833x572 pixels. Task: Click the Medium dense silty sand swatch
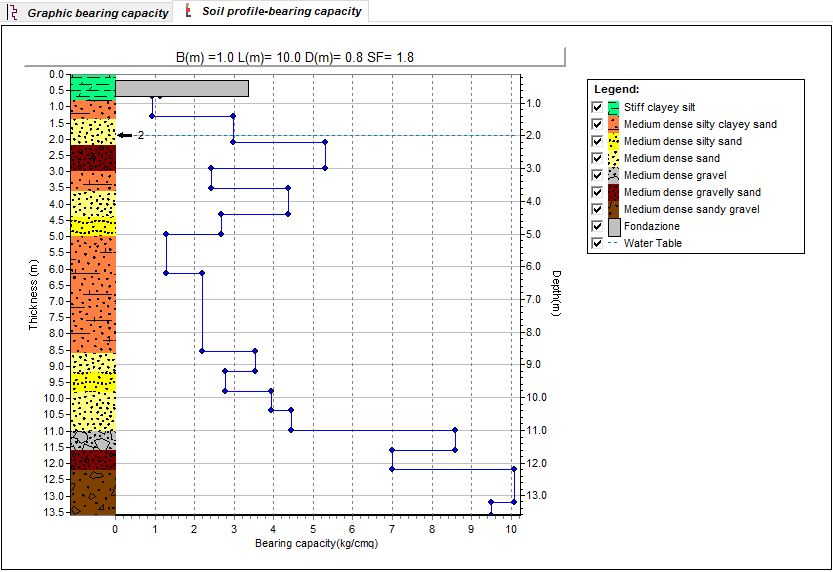coord(614,142)
